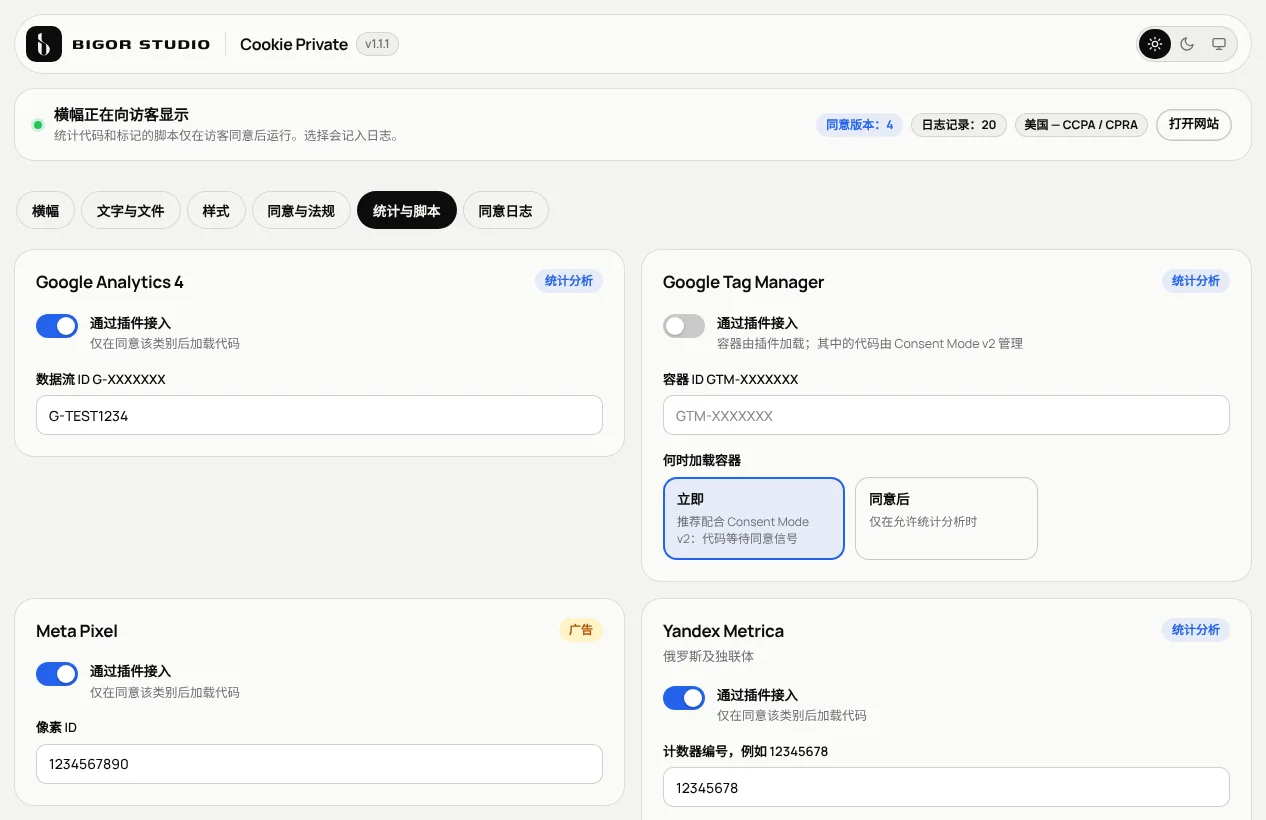Click the Cookie Private title

[294, 44]
